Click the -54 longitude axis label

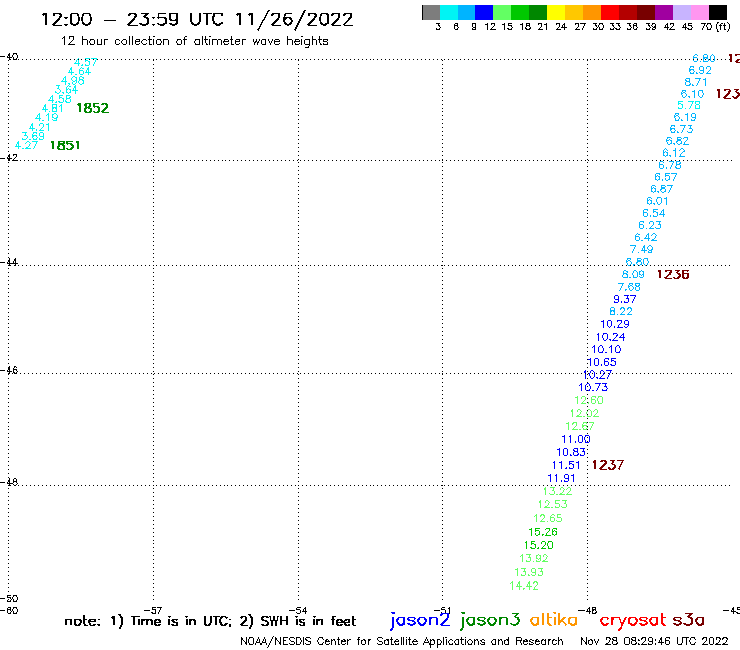coord(298,611)
